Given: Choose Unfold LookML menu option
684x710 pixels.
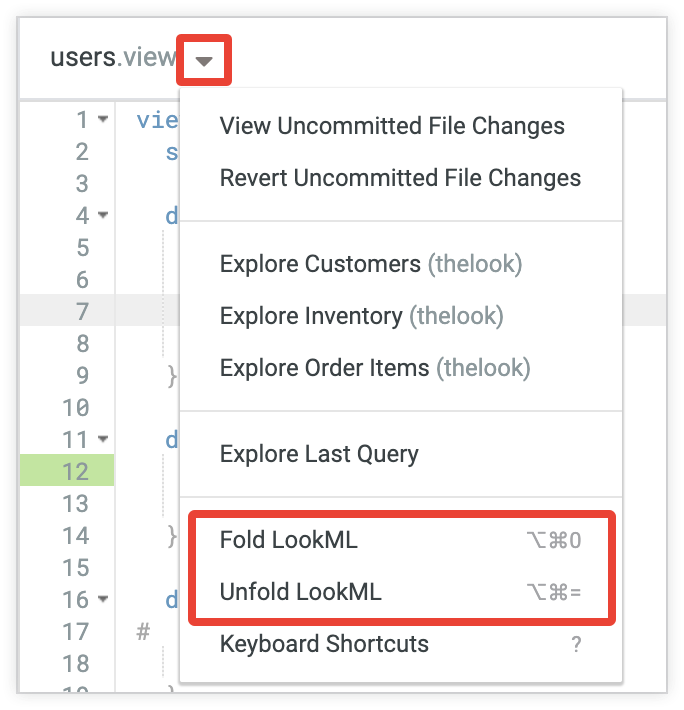Looking at the screenshot, I should pyautogui.click(x=301, y=592).
